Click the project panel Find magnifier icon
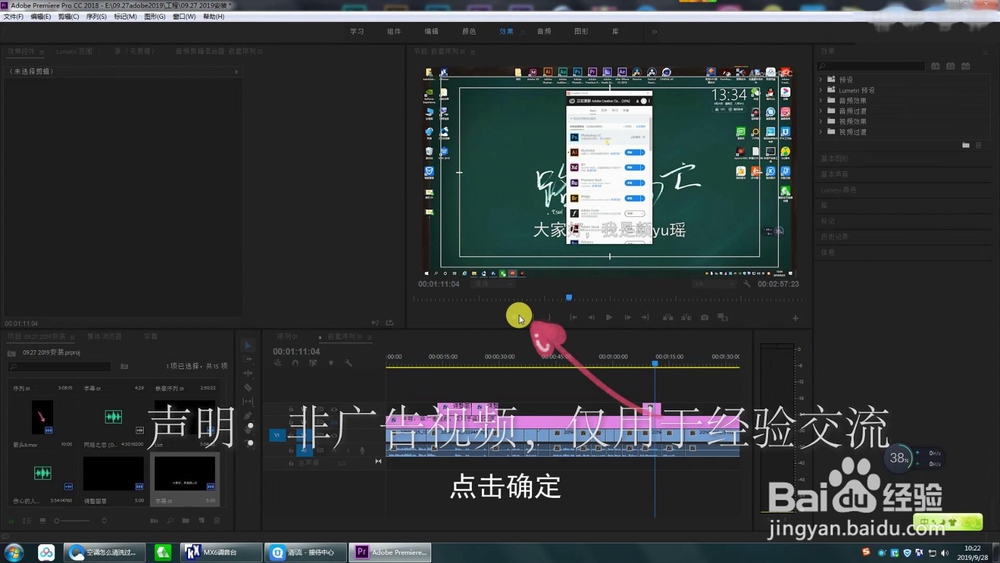 click(x=170, y=521)
